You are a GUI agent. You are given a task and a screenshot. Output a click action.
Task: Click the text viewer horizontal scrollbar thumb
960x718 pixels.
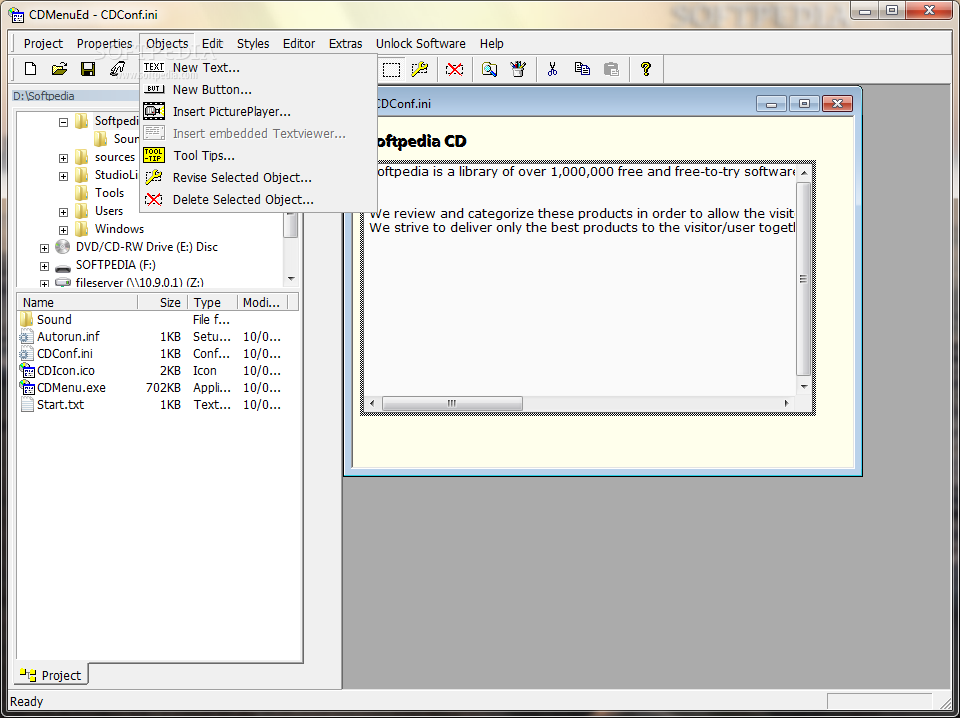pos(452,403)
